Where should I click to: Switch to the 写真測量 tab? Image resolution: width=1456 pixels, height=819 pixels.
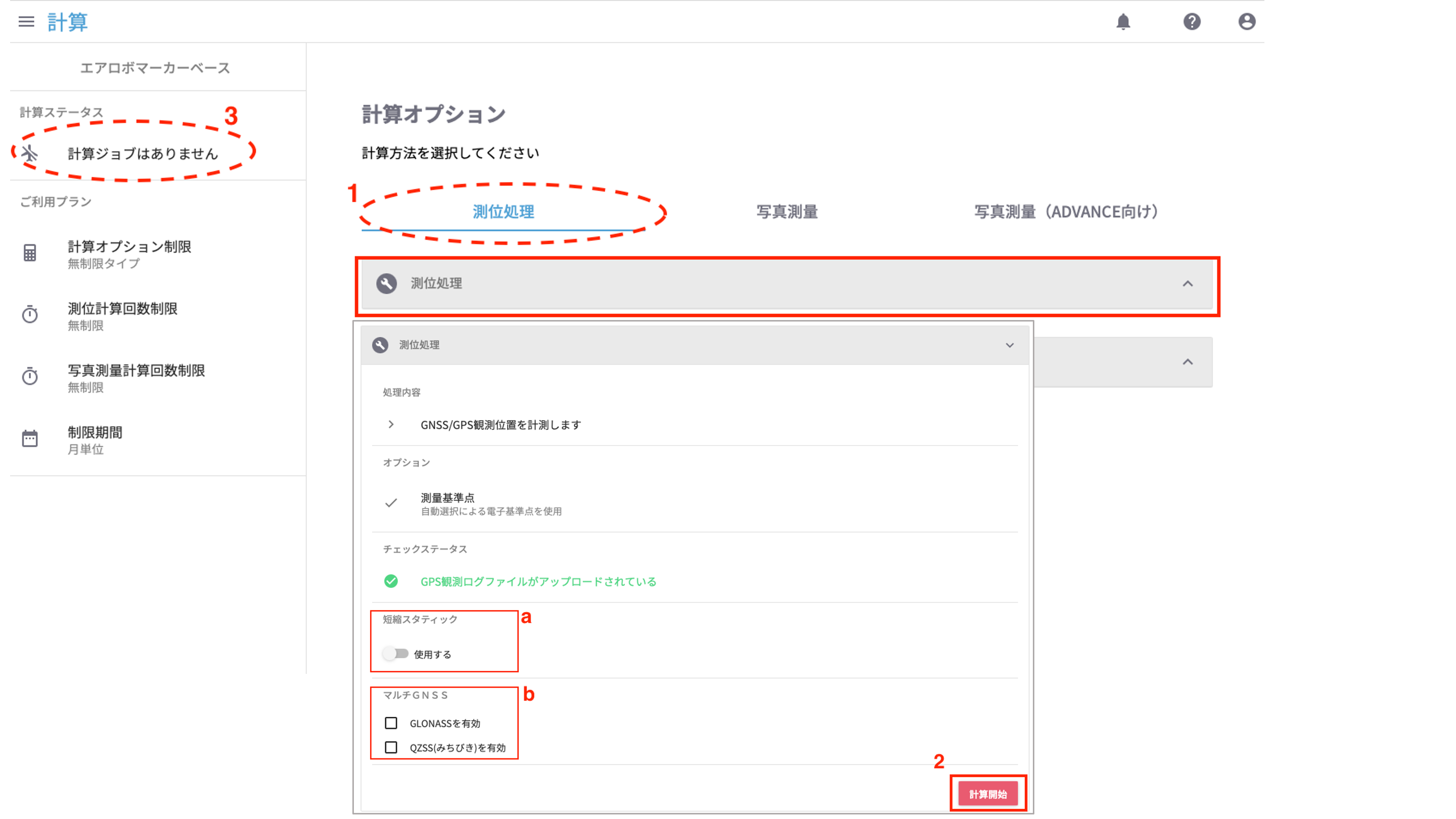tap(787, 212)
